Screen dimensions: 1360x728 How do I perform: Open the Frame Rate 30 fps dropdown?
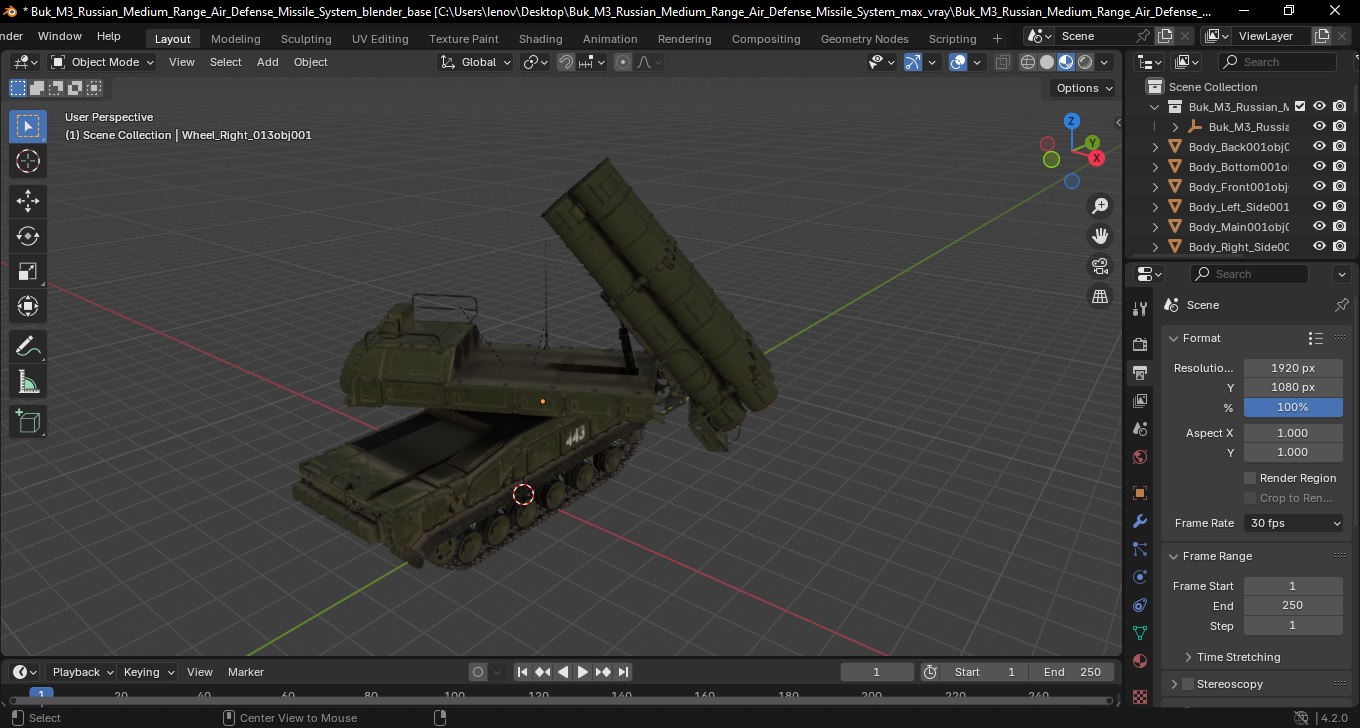[1294, 523]
